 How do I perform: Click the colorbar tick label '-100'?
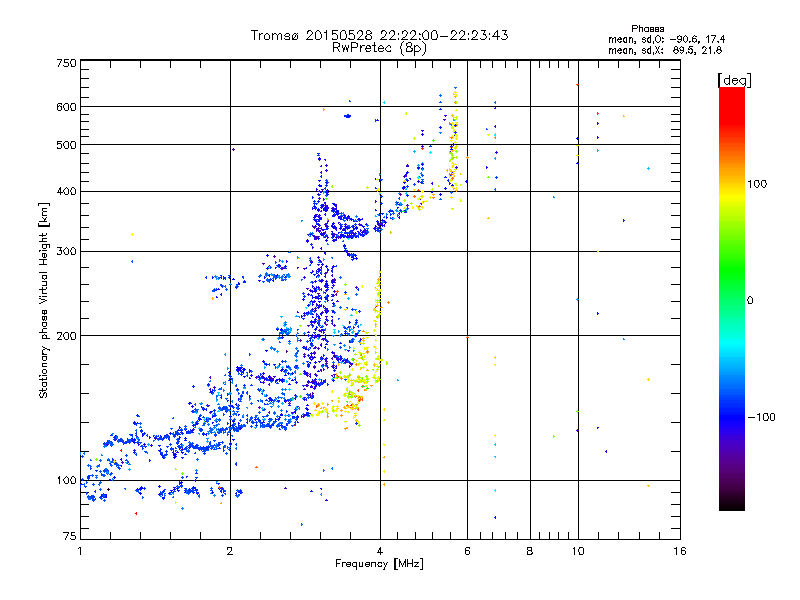[x=761, y=417]
